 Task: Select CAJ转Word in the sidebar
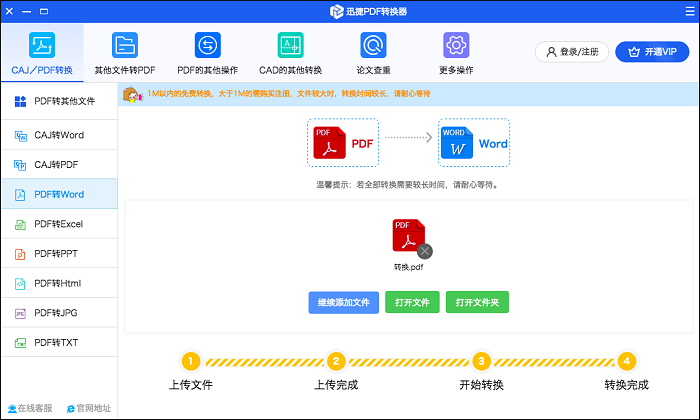click(58, 135)
